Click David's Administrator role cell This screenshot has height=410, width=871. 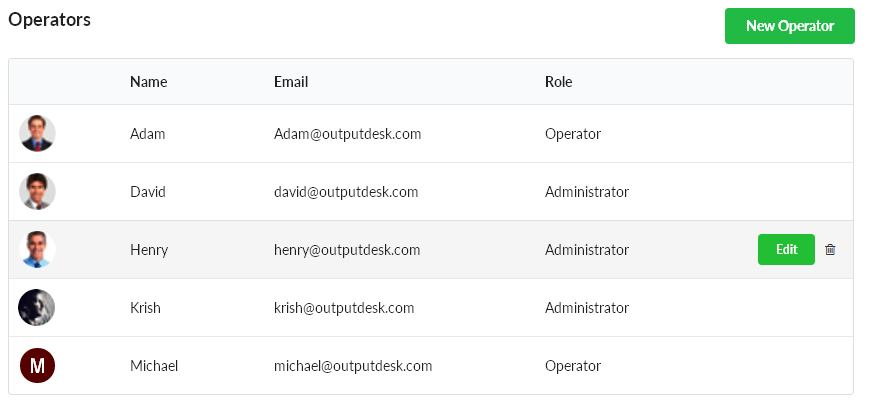587,192
